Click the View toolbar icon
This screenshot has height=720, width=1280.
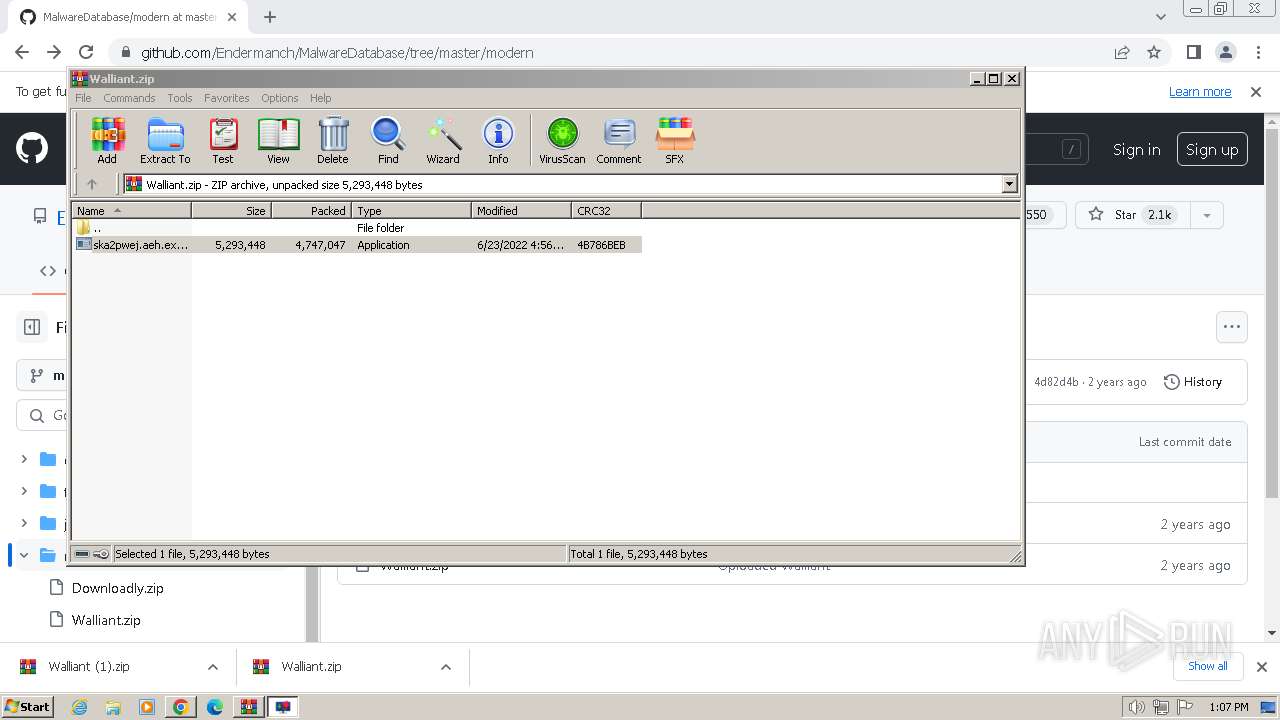[278, 140]
